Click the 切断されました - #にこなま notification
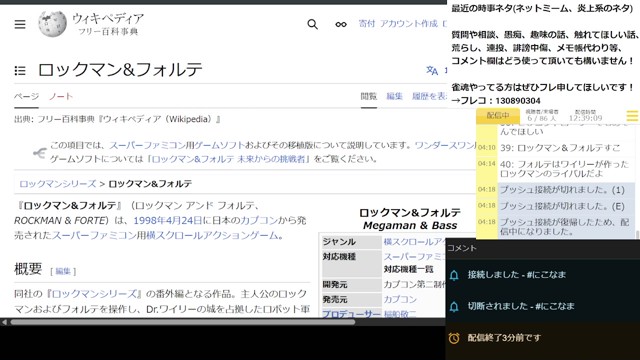Image resolution: width=640 pixels, height=360 pixels. pos(543,307)
